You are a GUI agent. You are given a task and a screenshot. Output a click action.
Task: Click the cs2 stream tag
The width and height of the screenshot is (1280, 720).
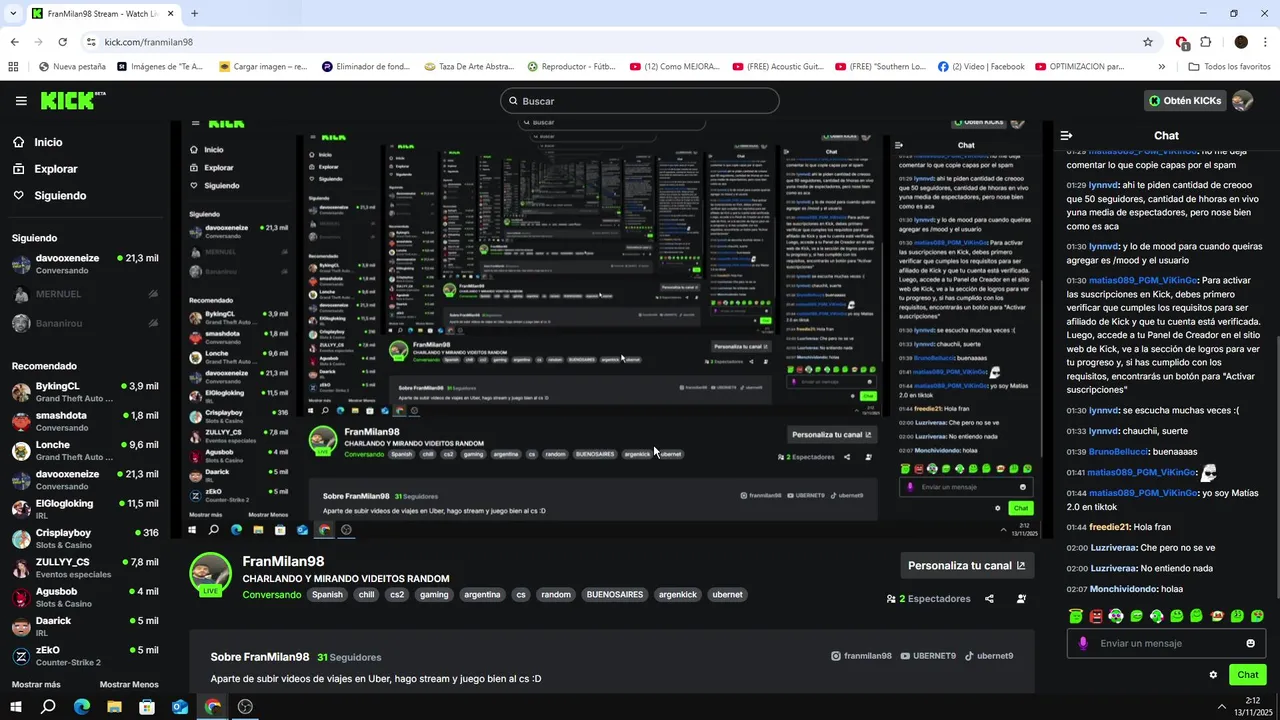click(x=397, y=595)
